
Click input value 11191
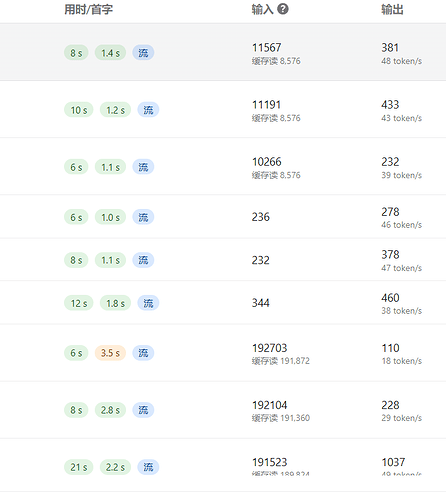tap(266, 105)
